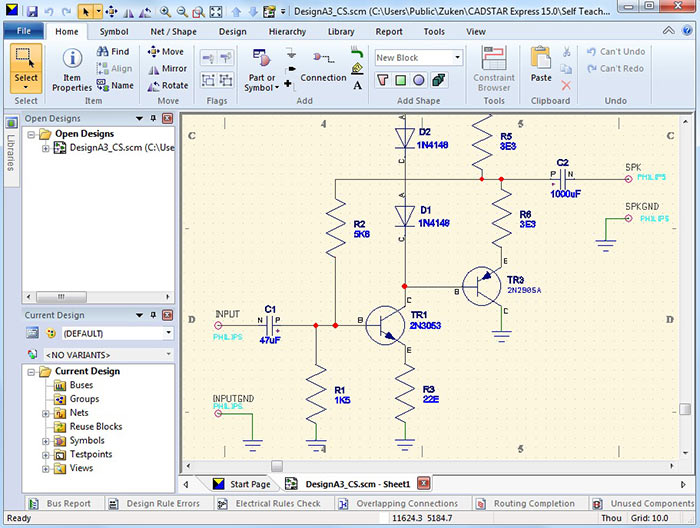Image resolution: width=700 pixels, height=528 pixels.
Task: Open the Libraries side panel
Action: [x=11, y=152]
